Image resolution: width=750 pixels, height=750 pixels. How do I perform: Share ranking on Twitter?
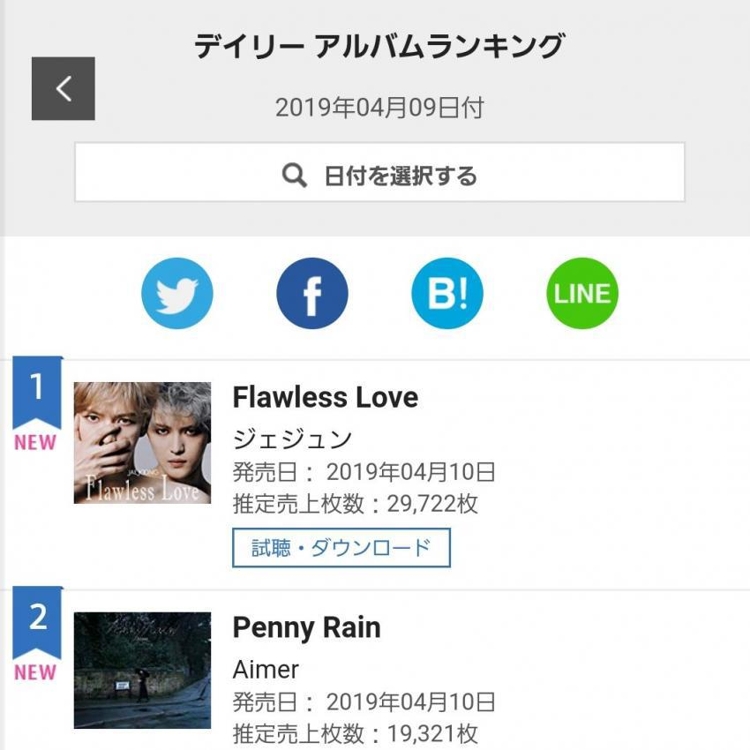177,294
